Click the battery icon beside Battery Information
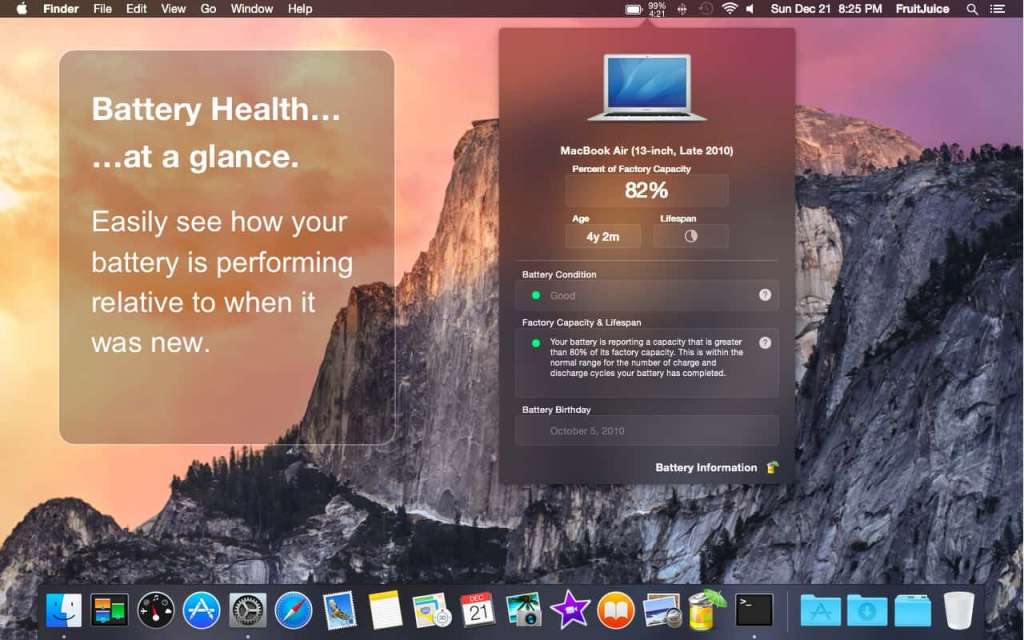Viewport: 1024px width, 640px height. click(x=772, y=467)
